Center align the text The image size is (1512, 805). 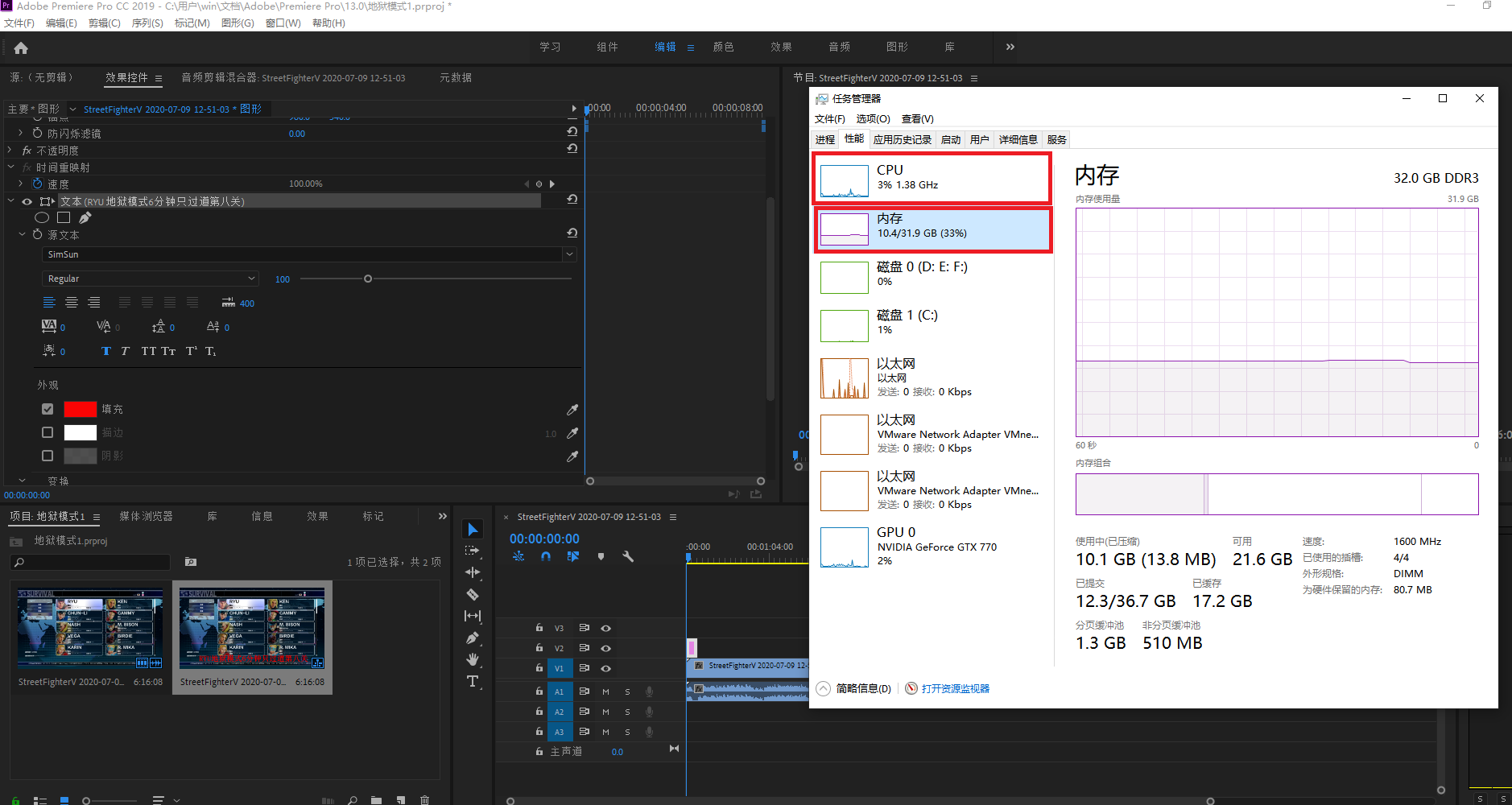pos(72,303)
